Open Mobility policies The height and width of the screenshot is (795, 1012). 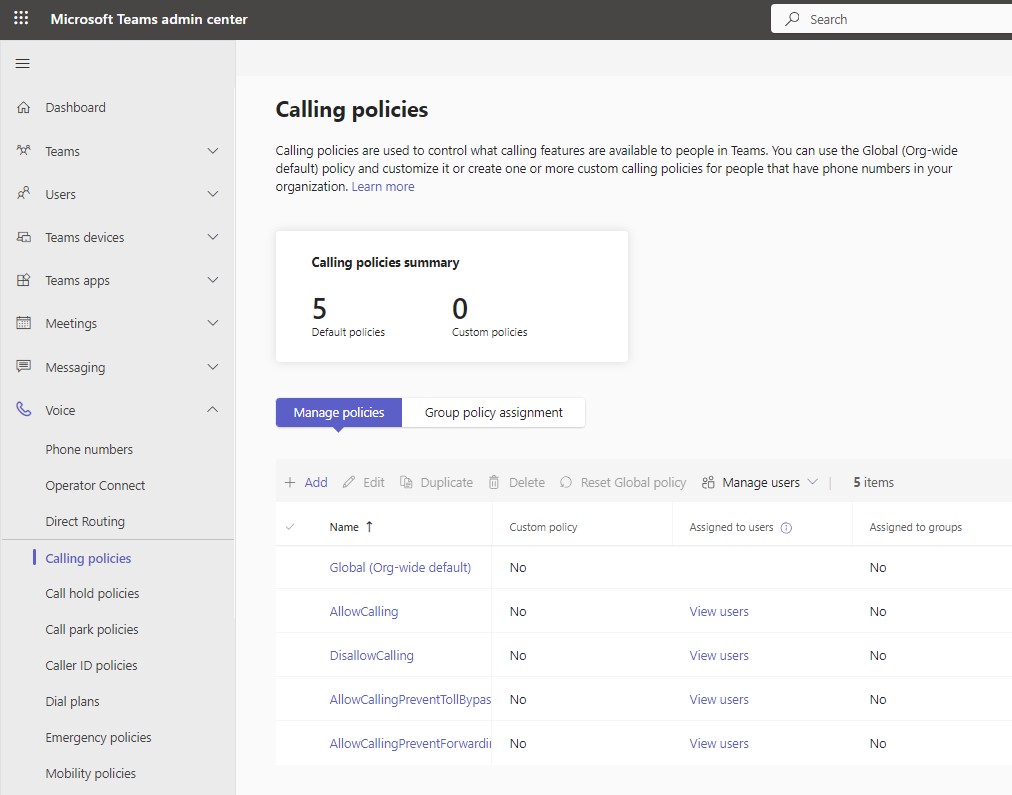pos(90,774)
